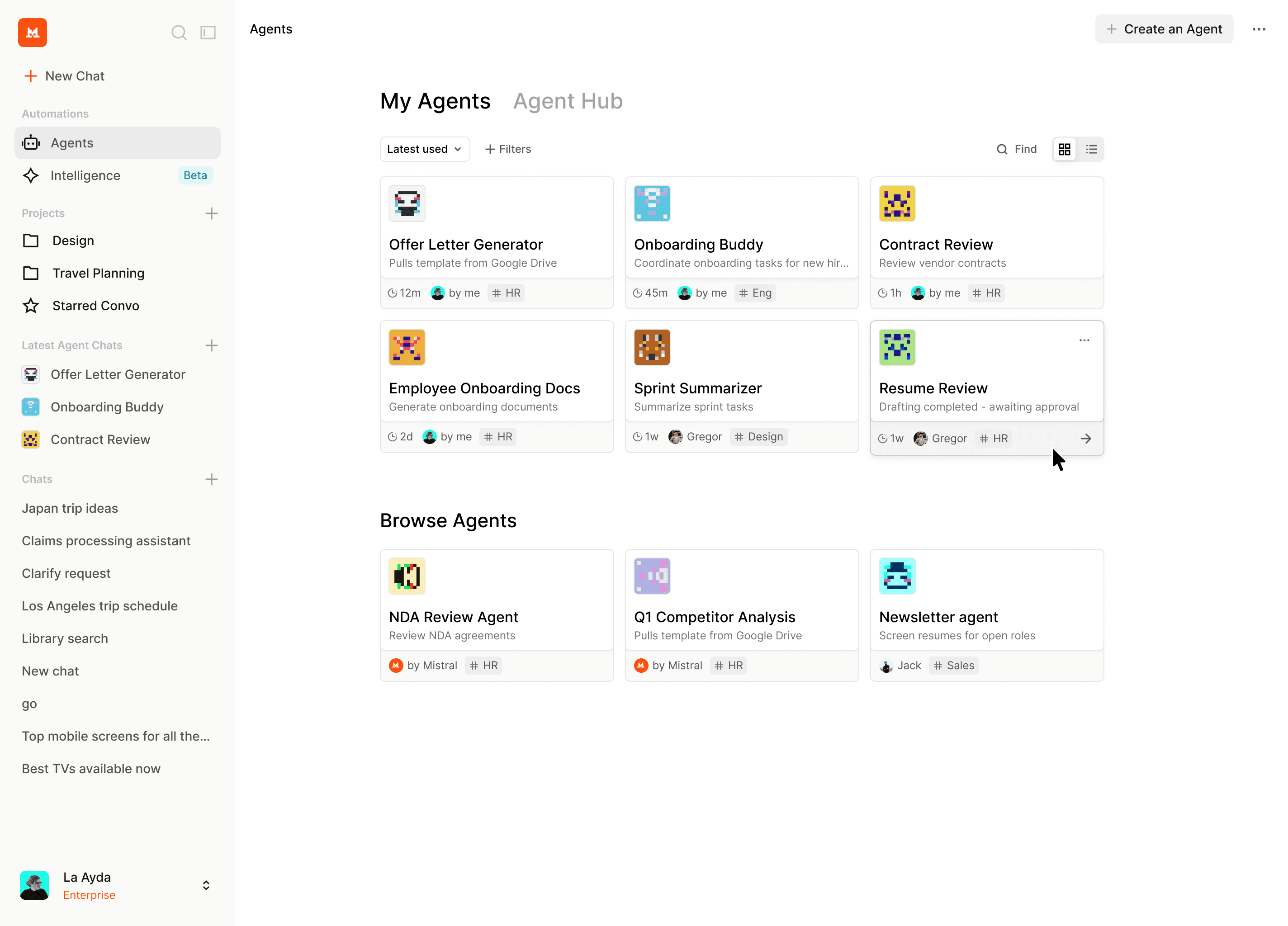
Task: Click plus icon beside Chats section
Action: coord(211,479)
